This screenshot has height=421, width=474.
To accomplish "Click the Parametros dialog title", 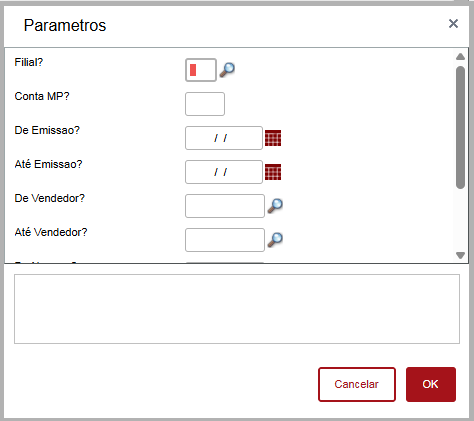I will (x=65, y=26).
